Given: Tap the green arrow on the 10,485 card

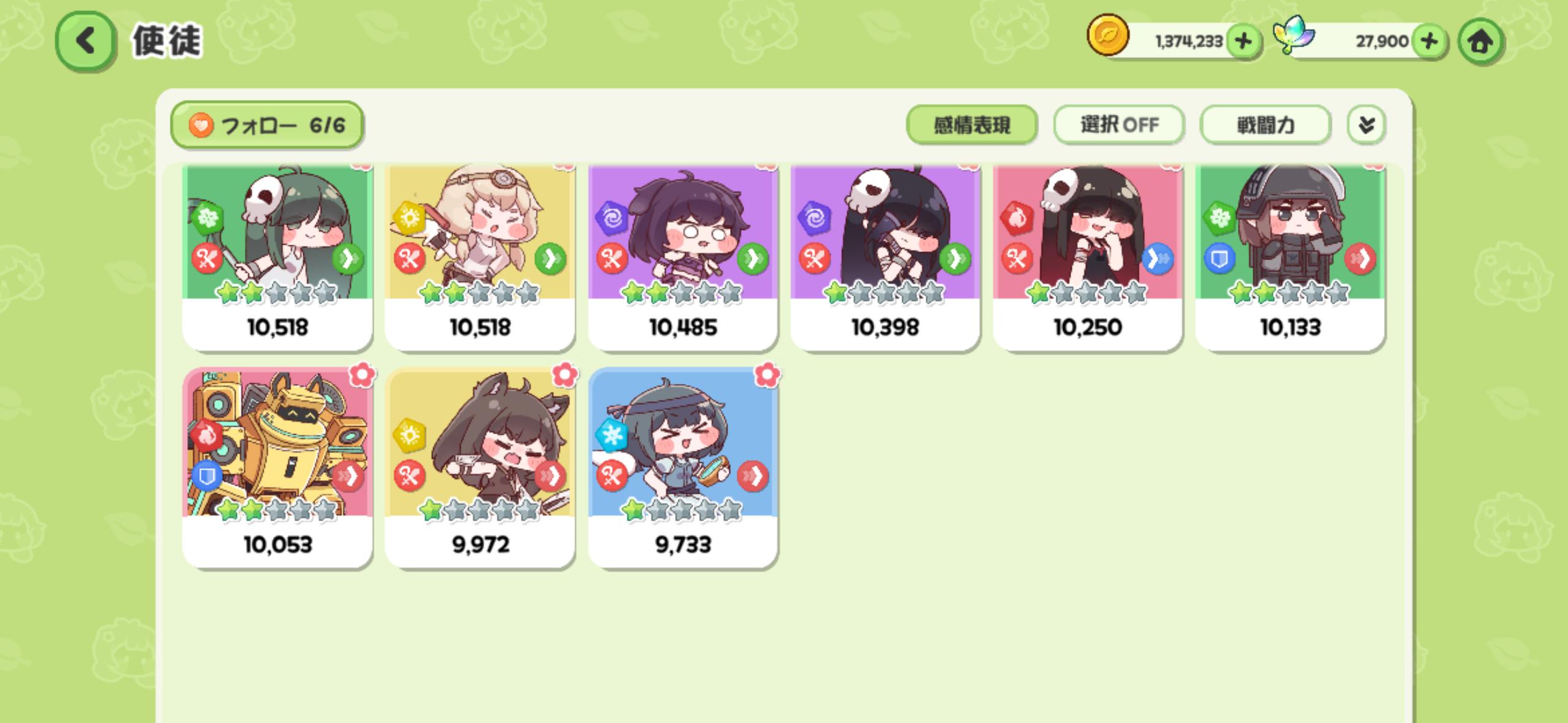Looking at the screenshot, I should [753, 259].
